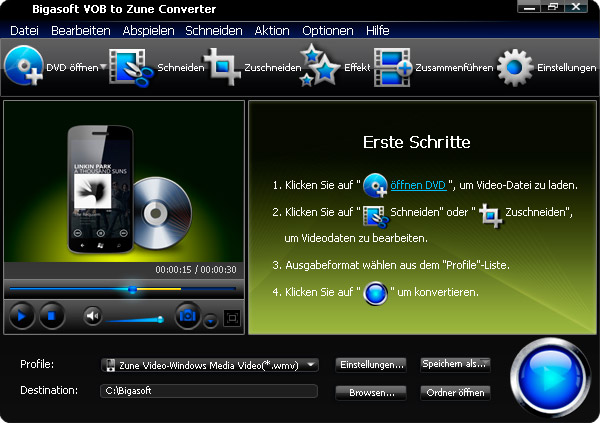Click the Zune device icon in Profile box
The image size is (600, 423).
point(110,365)
